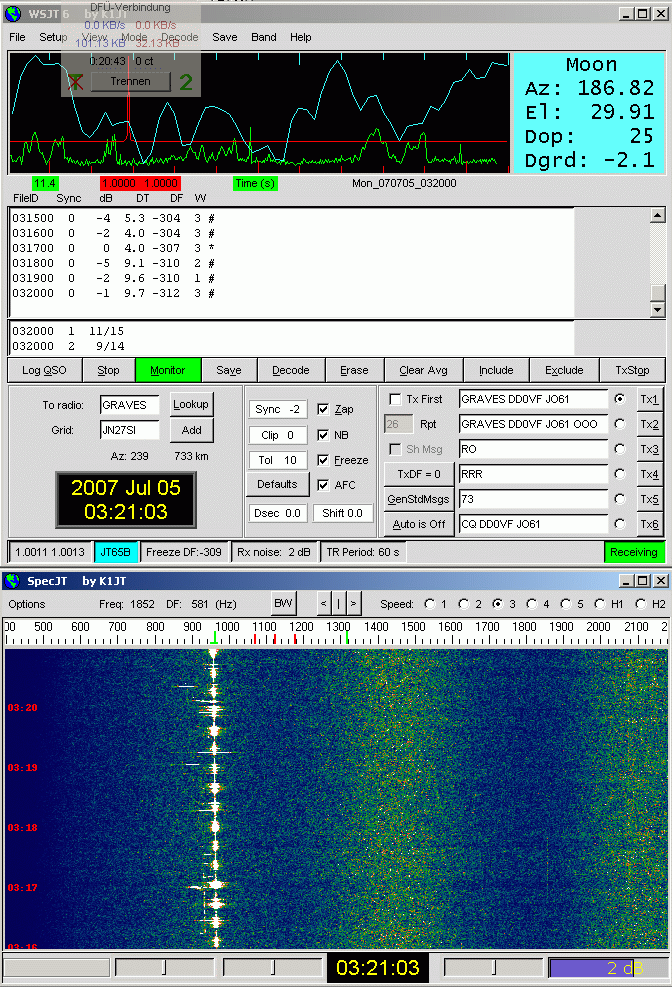Click the TxStop button

[x=632, y=370]
